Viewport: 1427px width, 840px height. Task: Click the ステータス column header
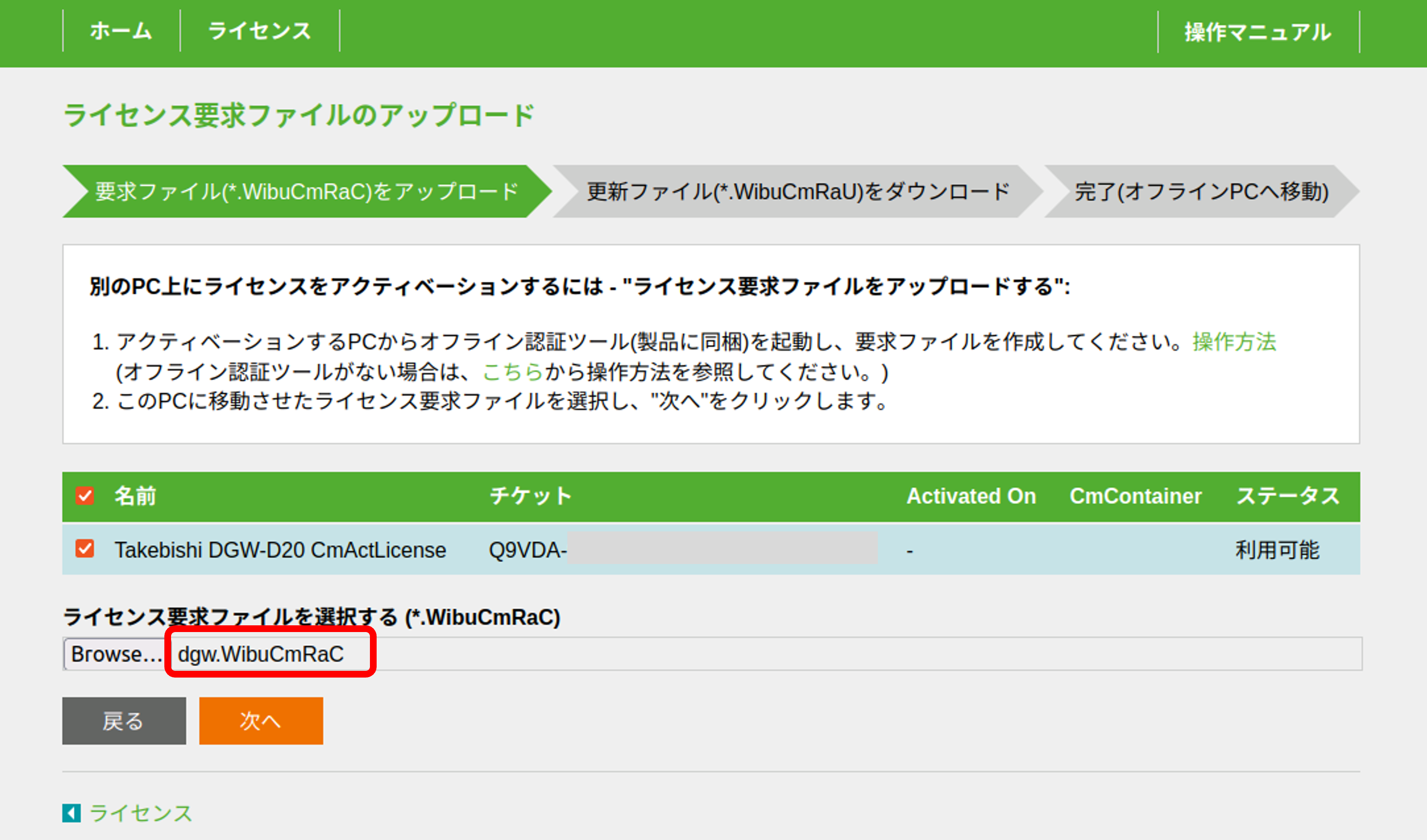pos(1288,496)
